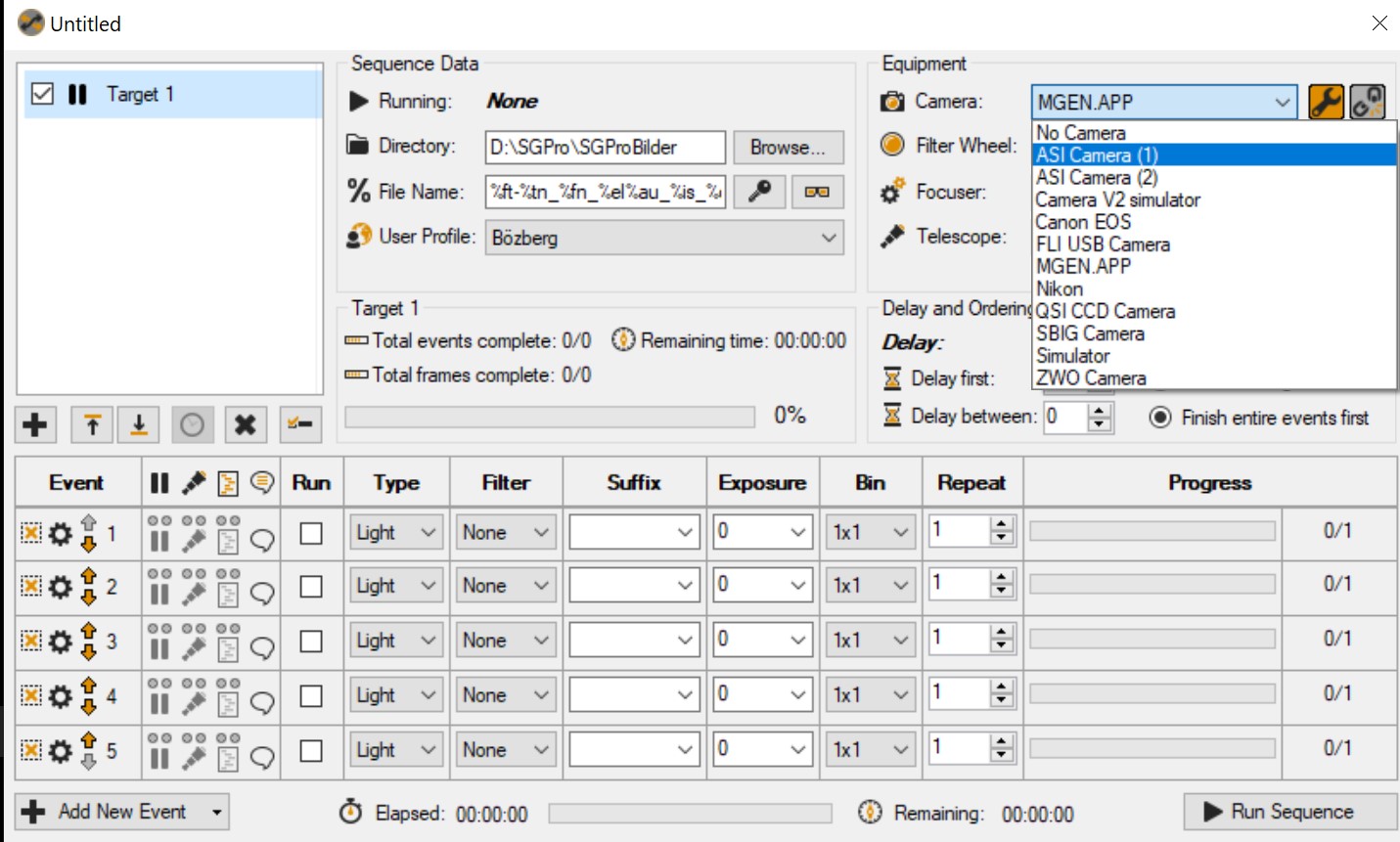Screen dimensions: 1400x842
Task: Decrease the Repeat count for event 3
Action: (x=1000, y=647)
